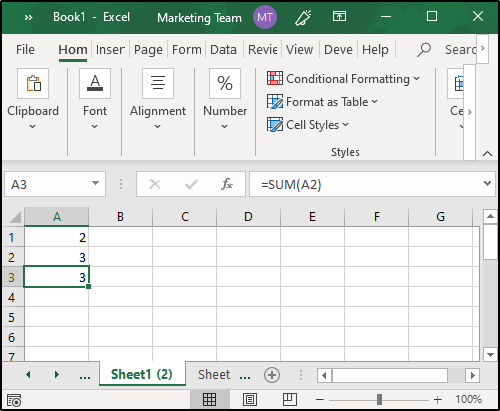Viewport: 500px width, 411px height.
Task: Select row 1 header
Action: (12, 238)
